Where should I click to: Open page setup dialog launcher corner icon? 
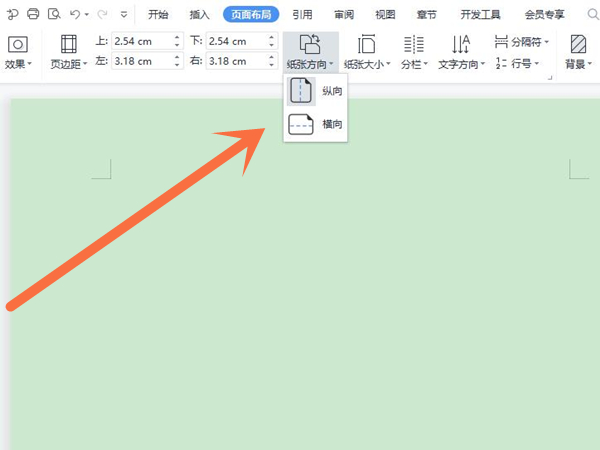pyautogui.click(x=550, y=78)
